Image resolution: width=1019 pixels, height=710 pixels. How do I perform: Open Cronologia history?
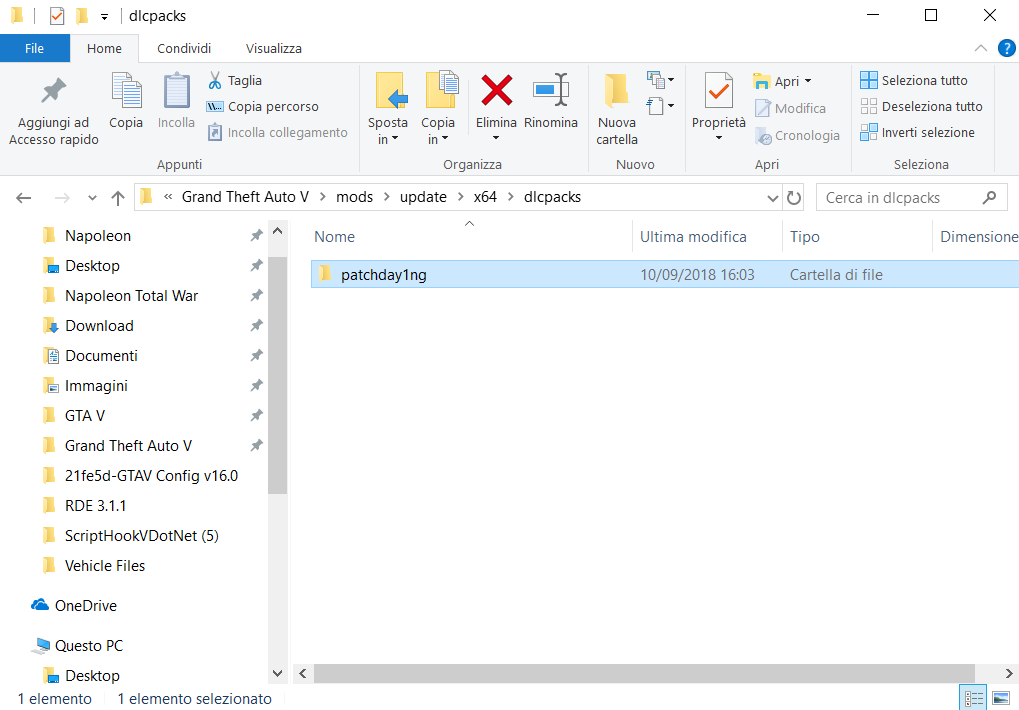pos(797,136)
